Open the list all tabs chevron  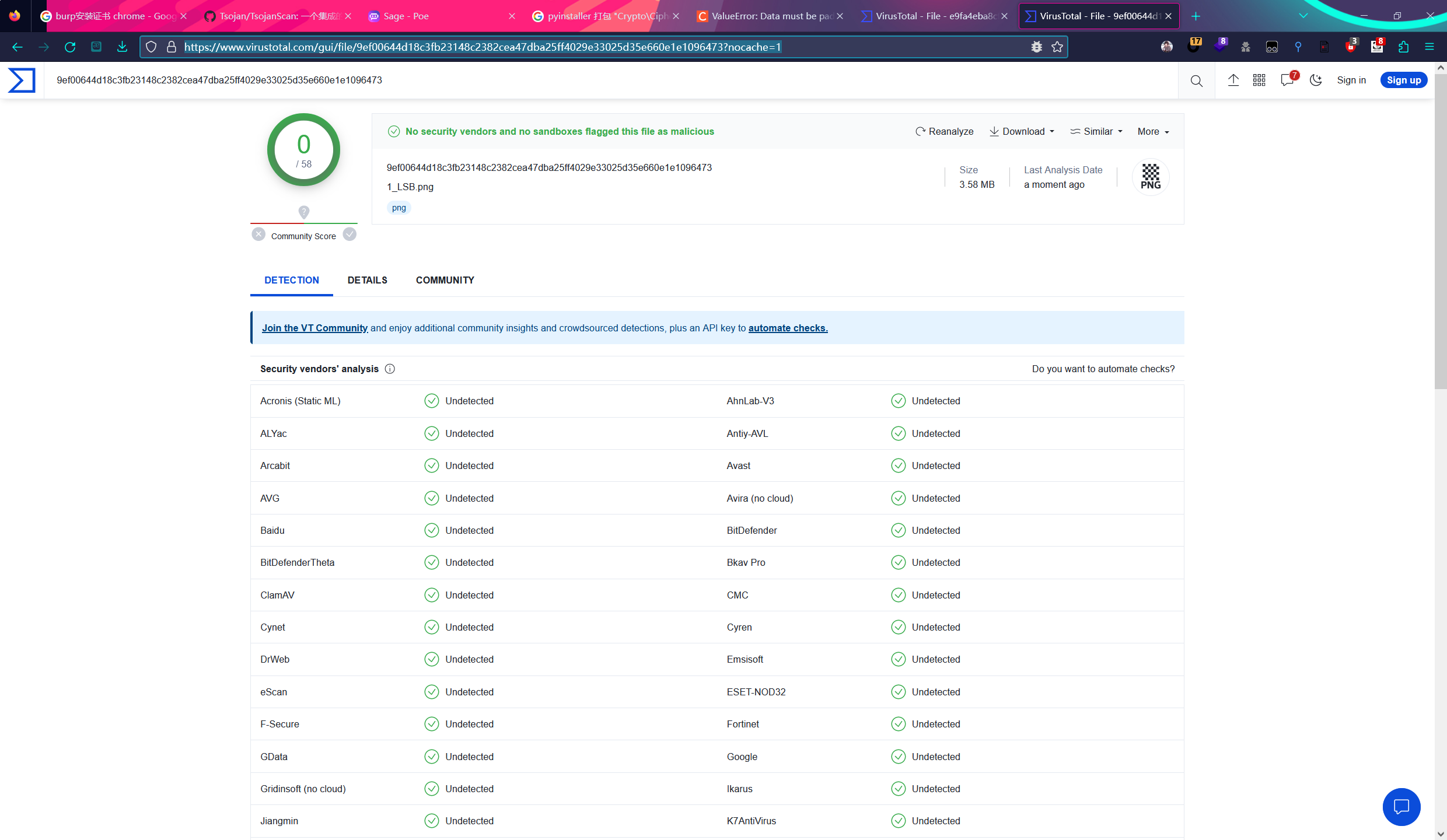pyautogui.click(x=1303, y=16)
